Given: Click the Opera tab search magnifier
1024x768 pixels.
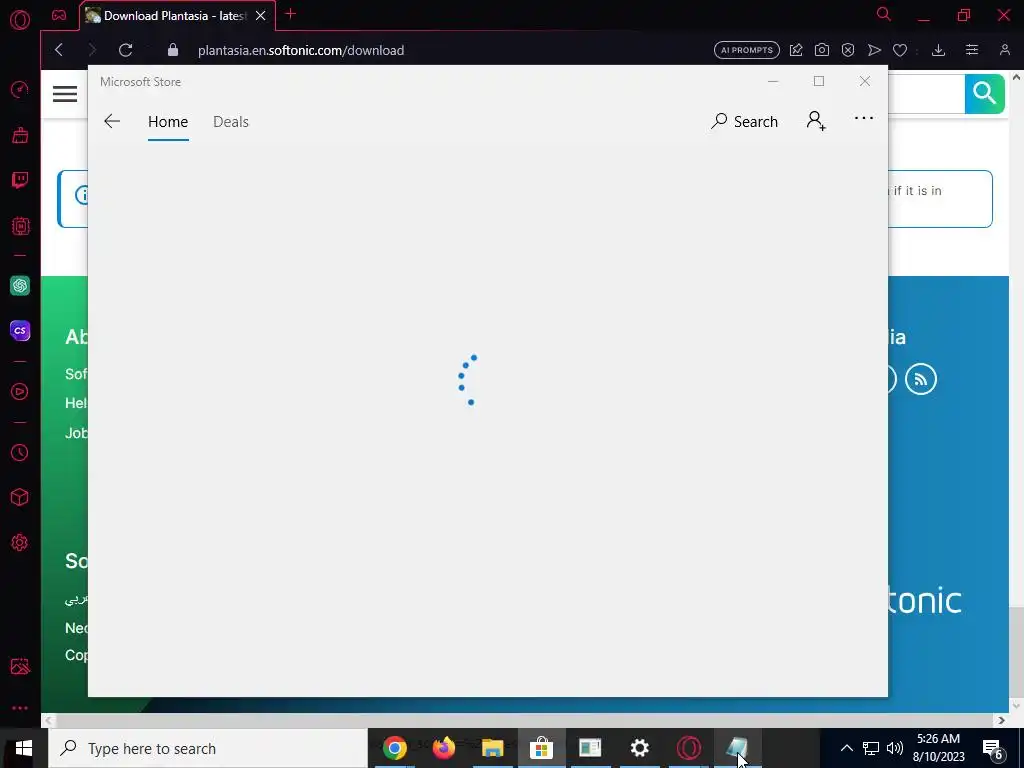Looking at the screenshot, I should [x=884, y=14].
